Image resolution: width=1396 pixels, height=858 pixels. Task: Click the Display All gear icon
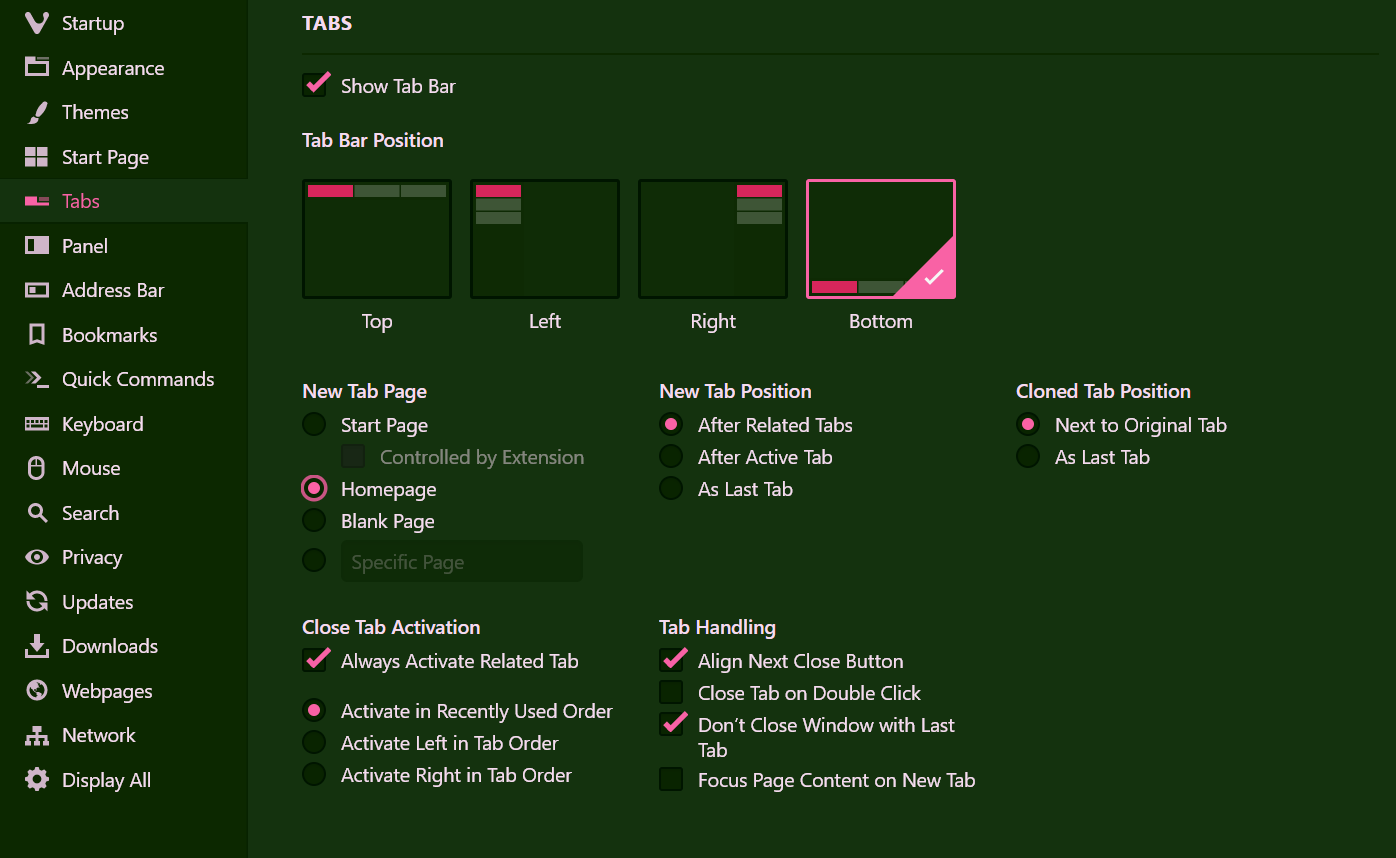(x=37, y=780)
